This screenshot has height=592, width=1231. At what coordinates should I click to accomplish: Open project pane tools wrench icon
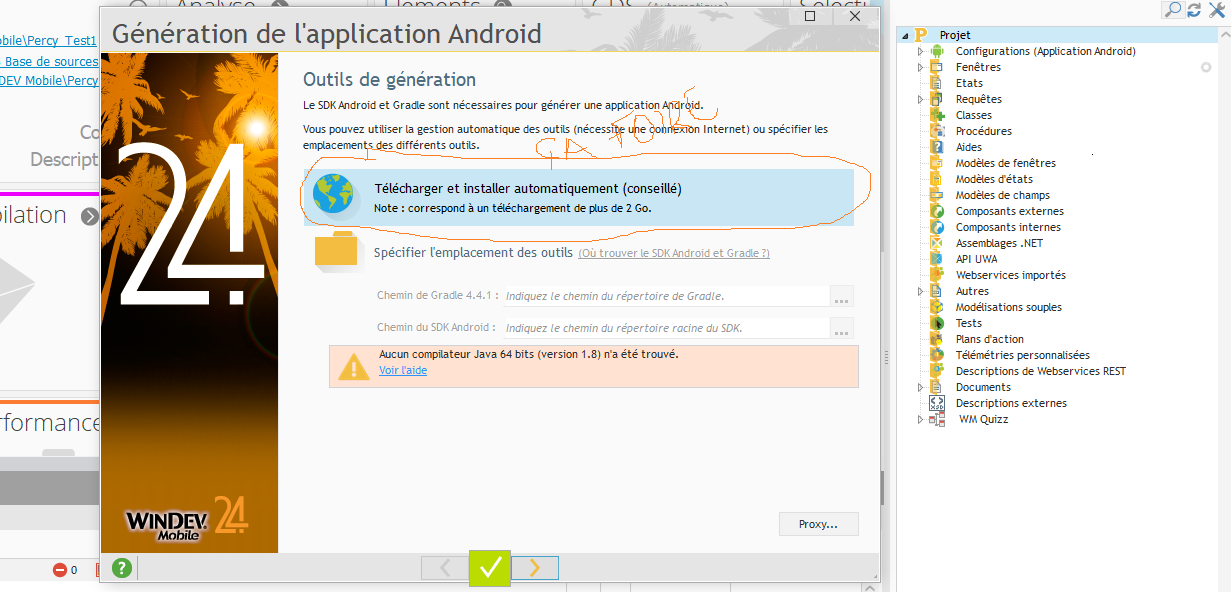point(1217,10)
